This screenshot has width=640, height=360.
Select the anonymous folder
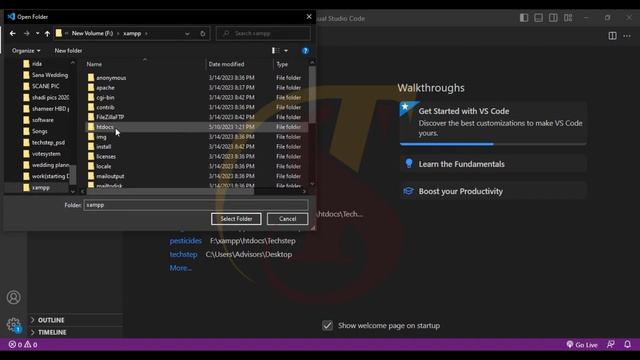(111, 78)
